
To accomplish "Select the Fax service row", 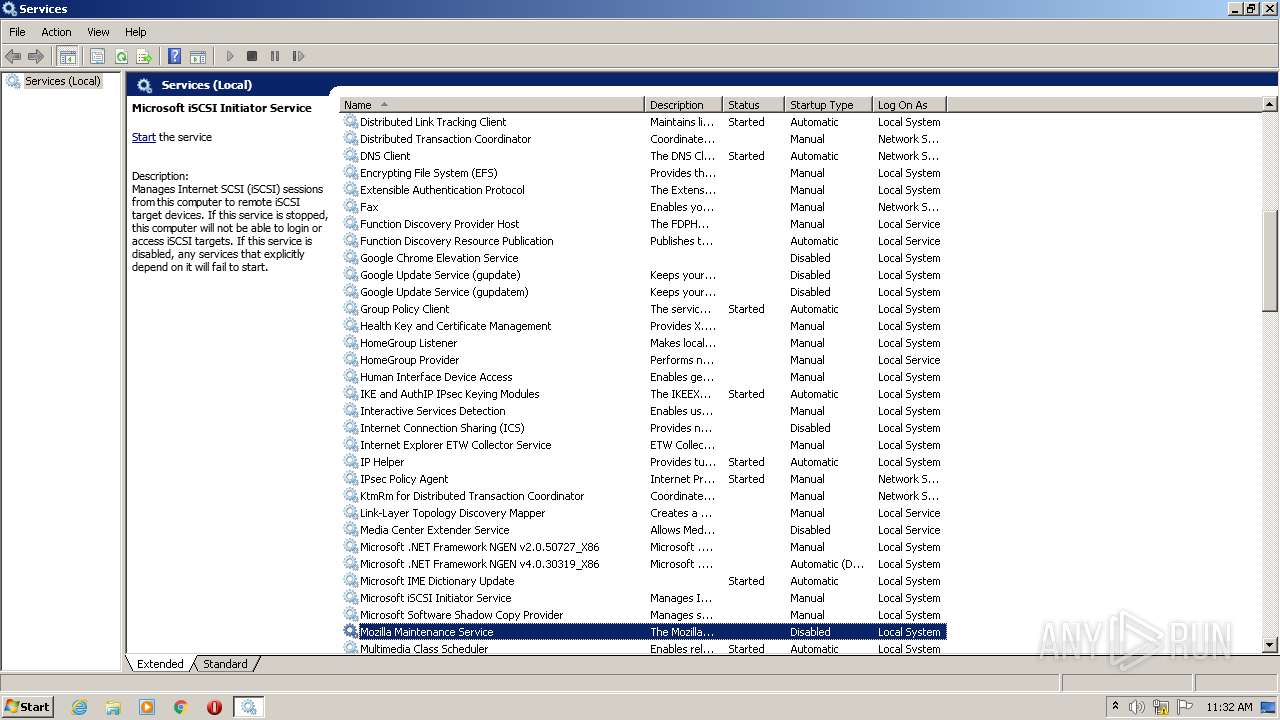I will click(x=643, y=207).
